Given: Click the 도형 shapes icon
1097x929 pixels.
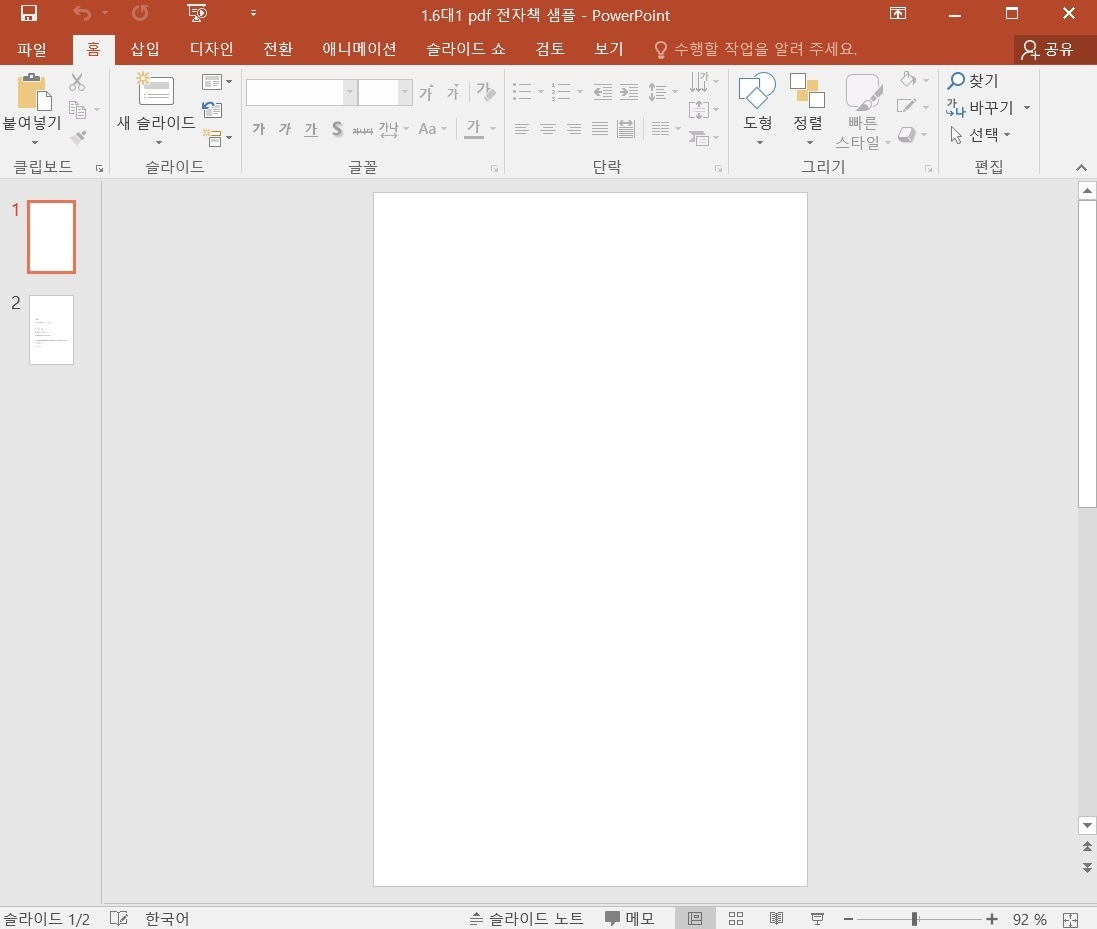Looking at the screenshot, I should coord(758,91).
